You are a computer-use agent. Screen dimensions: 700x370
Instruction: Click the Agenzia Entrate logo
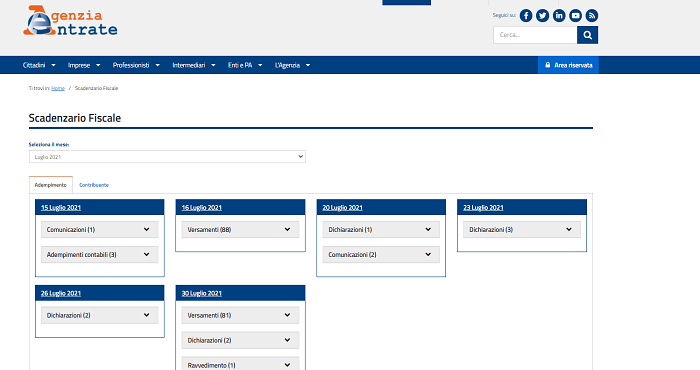71,21
